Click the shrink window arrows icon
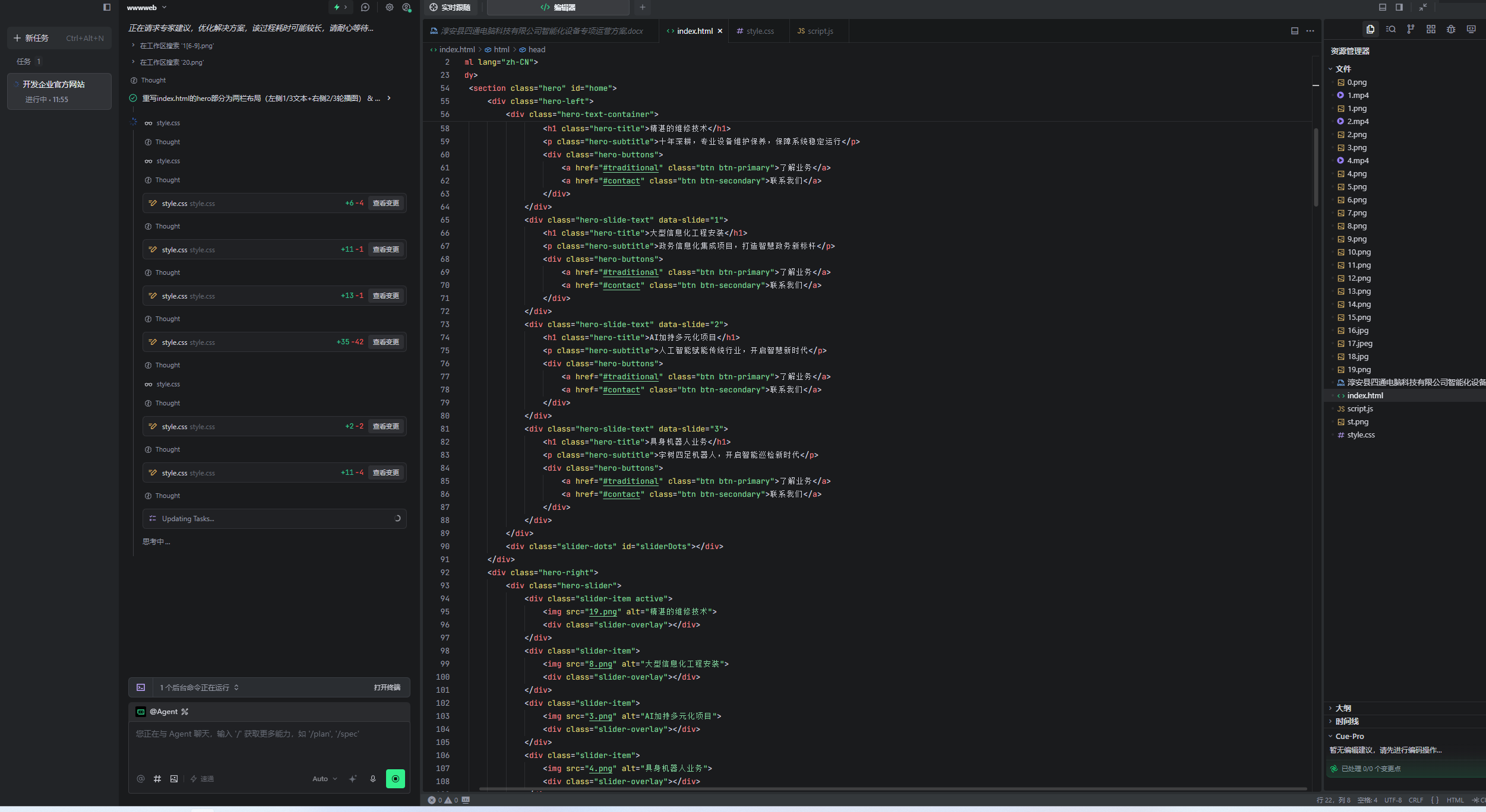 [1423, 7]
